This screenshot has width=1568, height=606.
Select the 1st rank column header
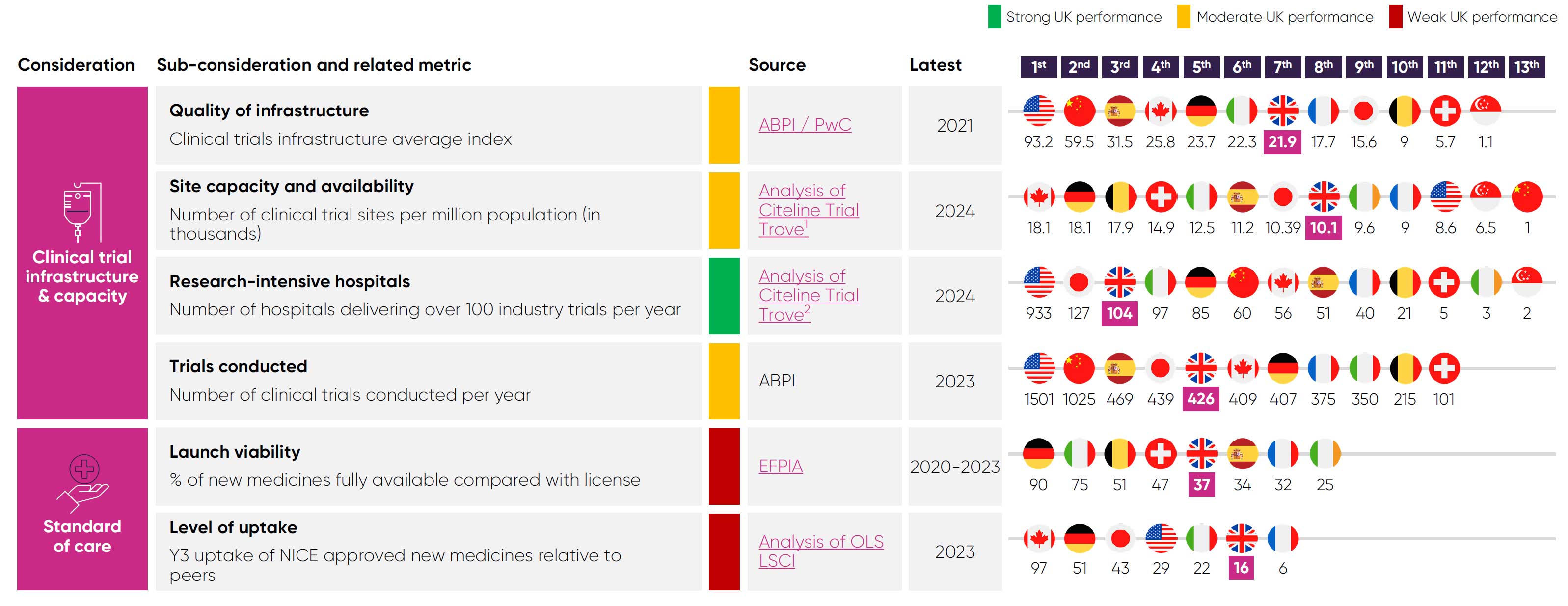coord(1038,66)
